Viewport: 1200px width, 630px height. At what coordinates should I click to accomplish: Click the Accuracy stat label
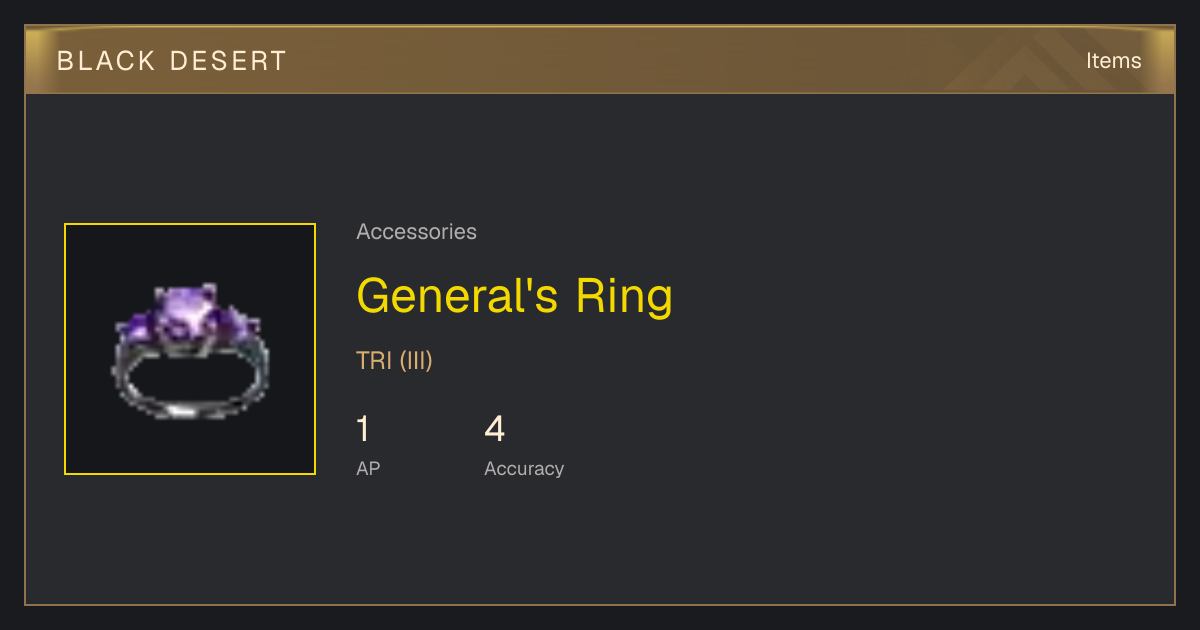524,468
